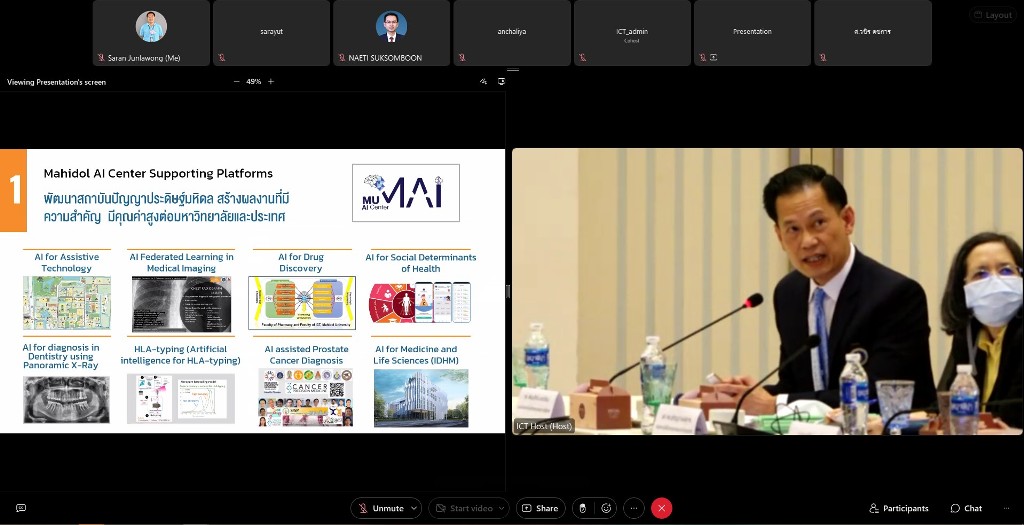Toggle the Start video button
The width and height of the screenshot is (1024, 525).
click(462, 508)
